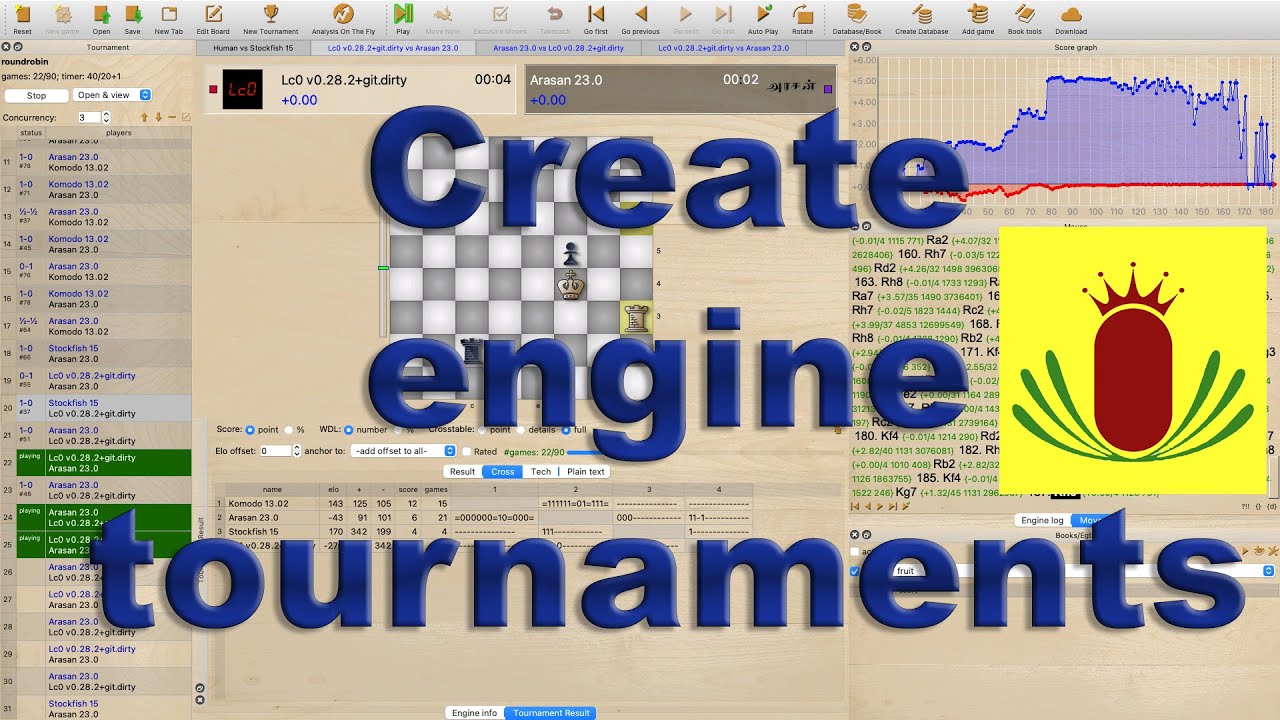The width and height of the screenshot is (1280, 720).
Task: Remove tournament item with minus icon
Action: click(x=172, y=118)
